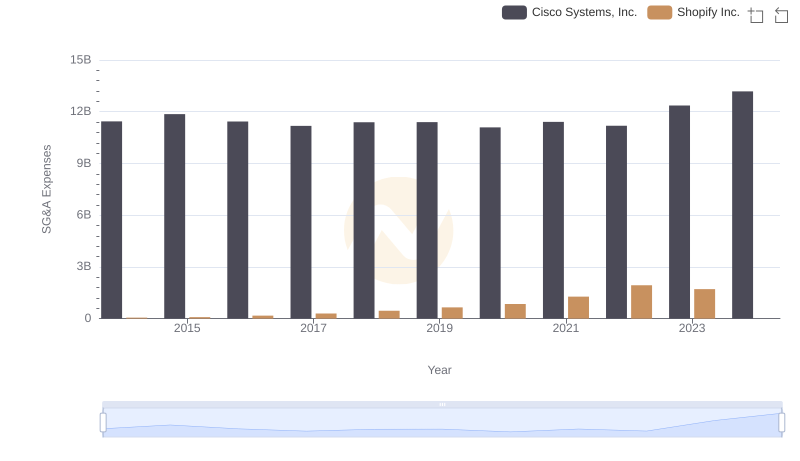Click the 2023 x-axis label

coord(692,328)
